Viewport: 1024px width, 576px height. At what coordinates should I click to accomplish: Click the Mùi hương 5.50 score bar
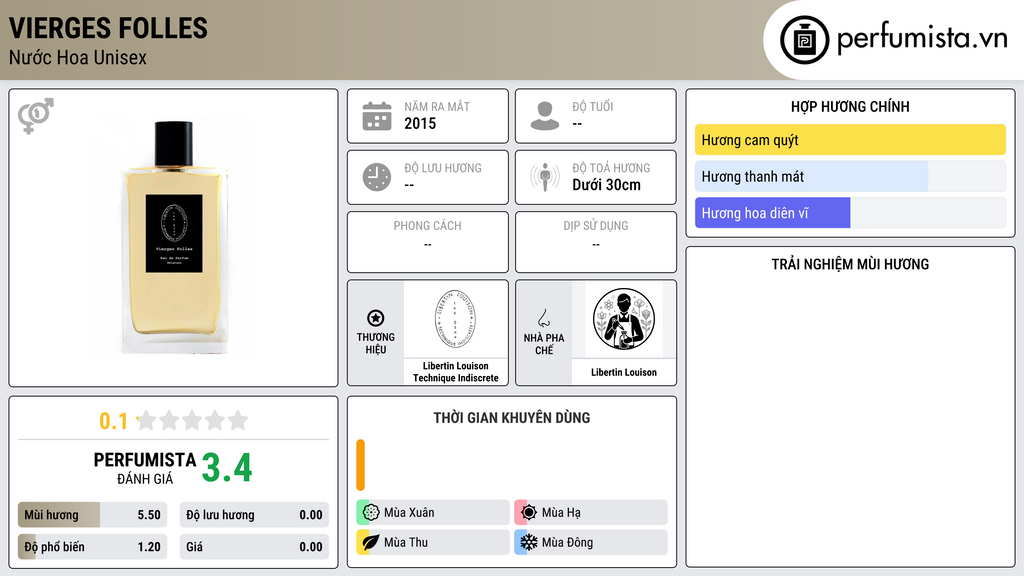92,515
